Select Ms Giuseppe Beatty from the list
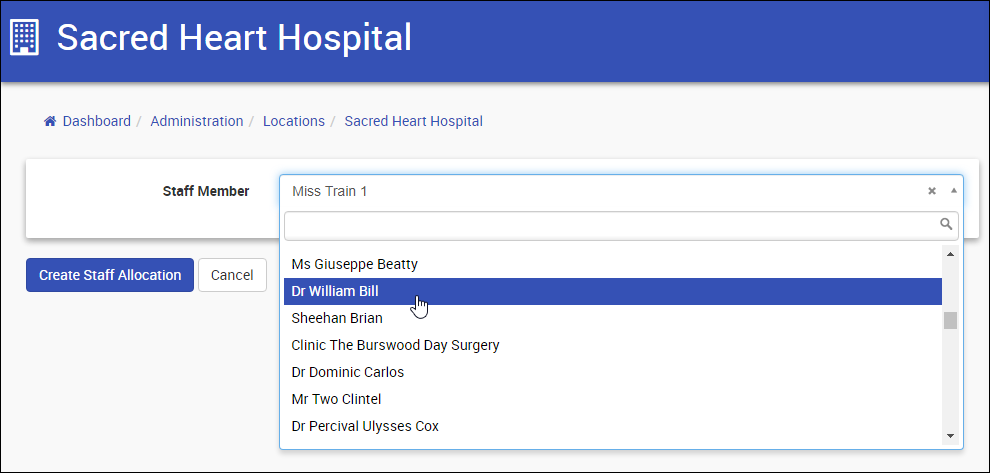990x473 pixels. (613, 264)
